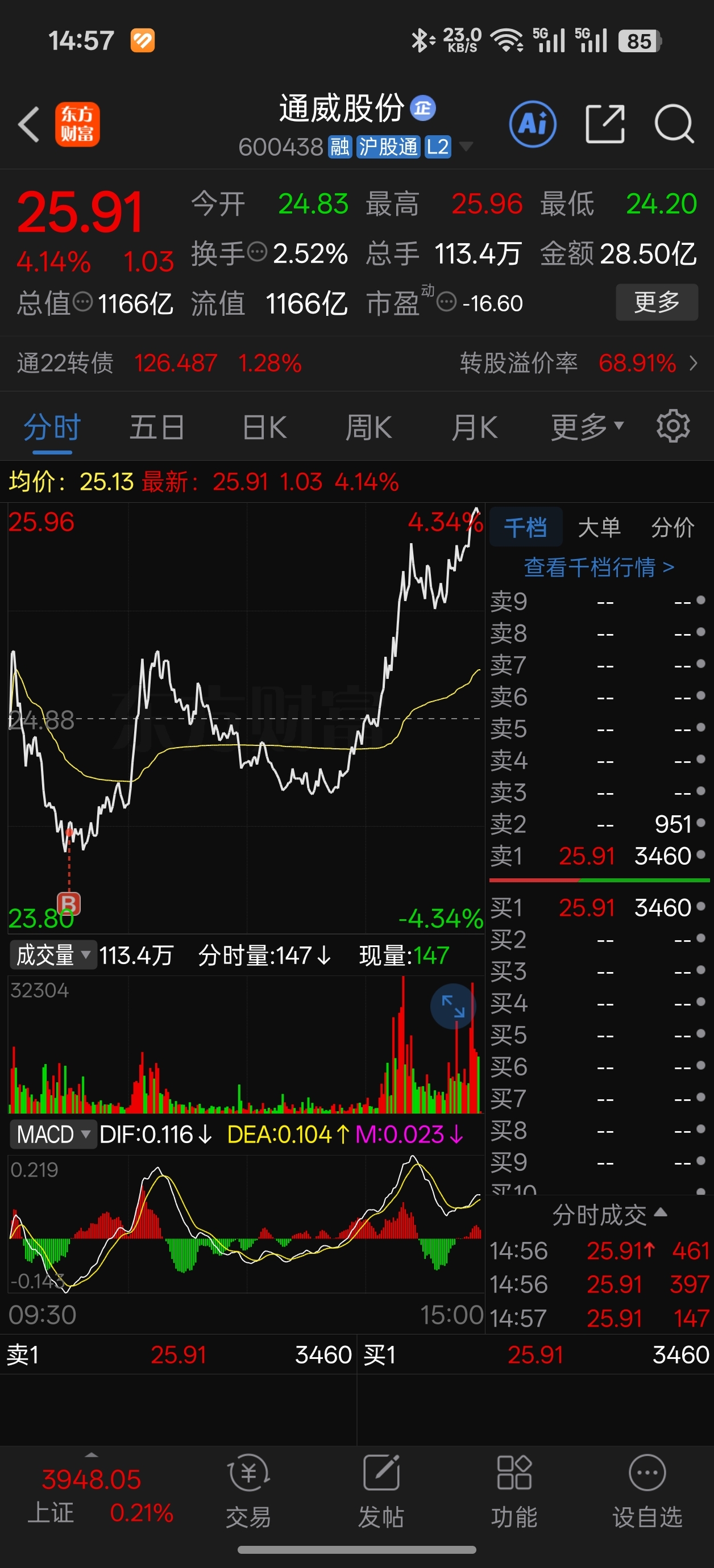Tap the 企 badge next to 通威股份
The height and width of the screenshot is (1568, 714).
pyautogui.click(x=423, y=109)
